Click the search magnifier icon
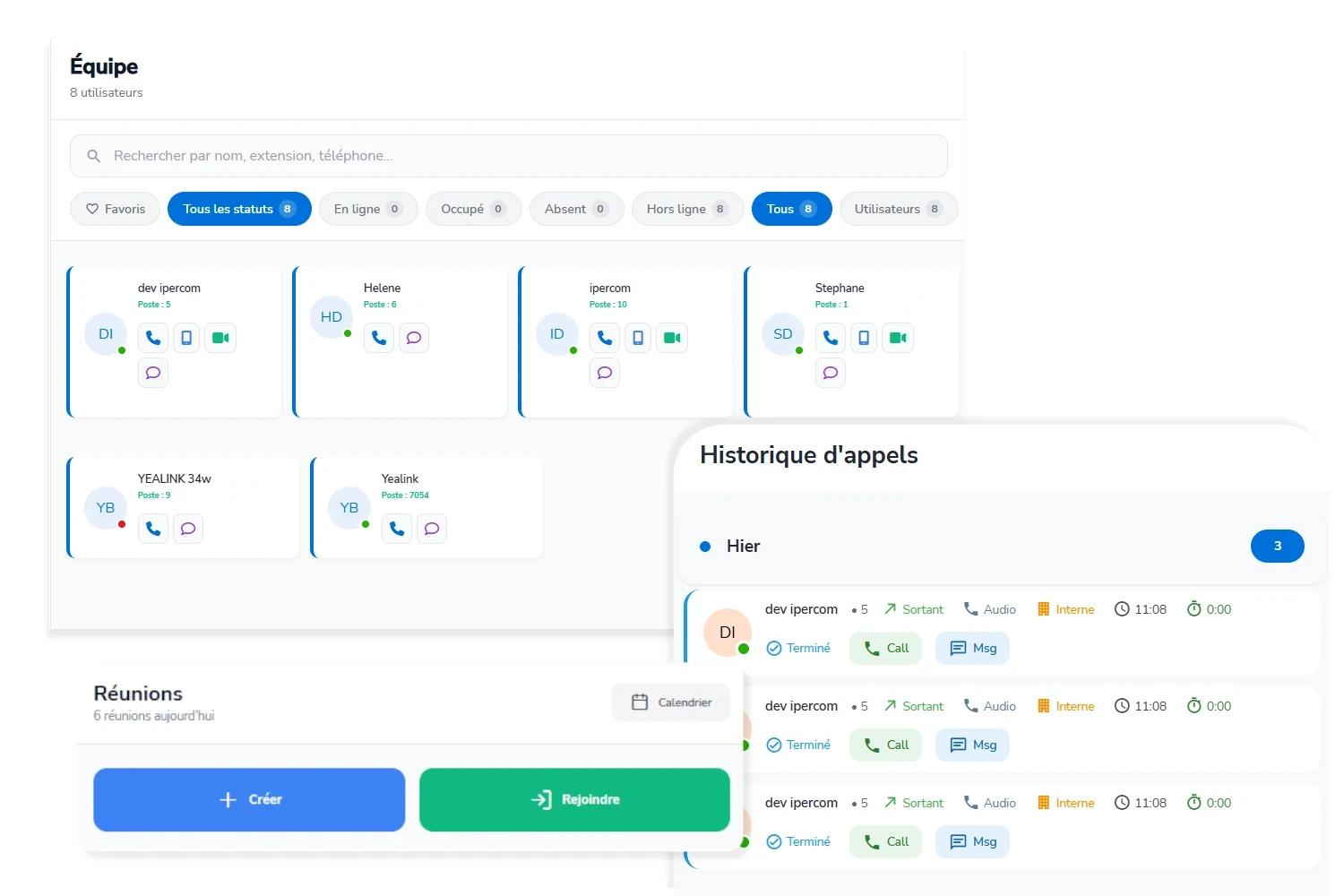Image resolution: width=1344 pixels, height=896 pixels. tap(93, 155)
